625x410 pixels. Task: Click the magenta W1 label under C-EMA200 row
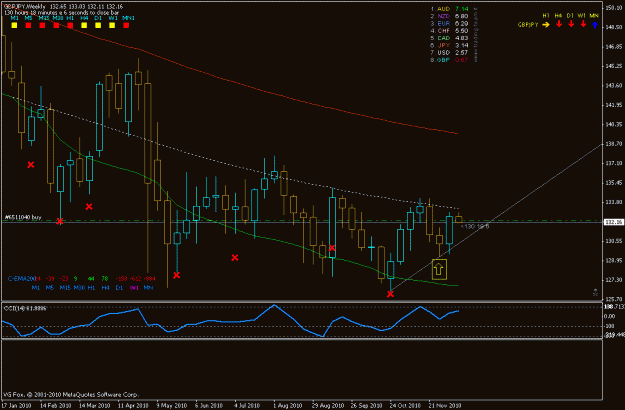pos(134,287)
